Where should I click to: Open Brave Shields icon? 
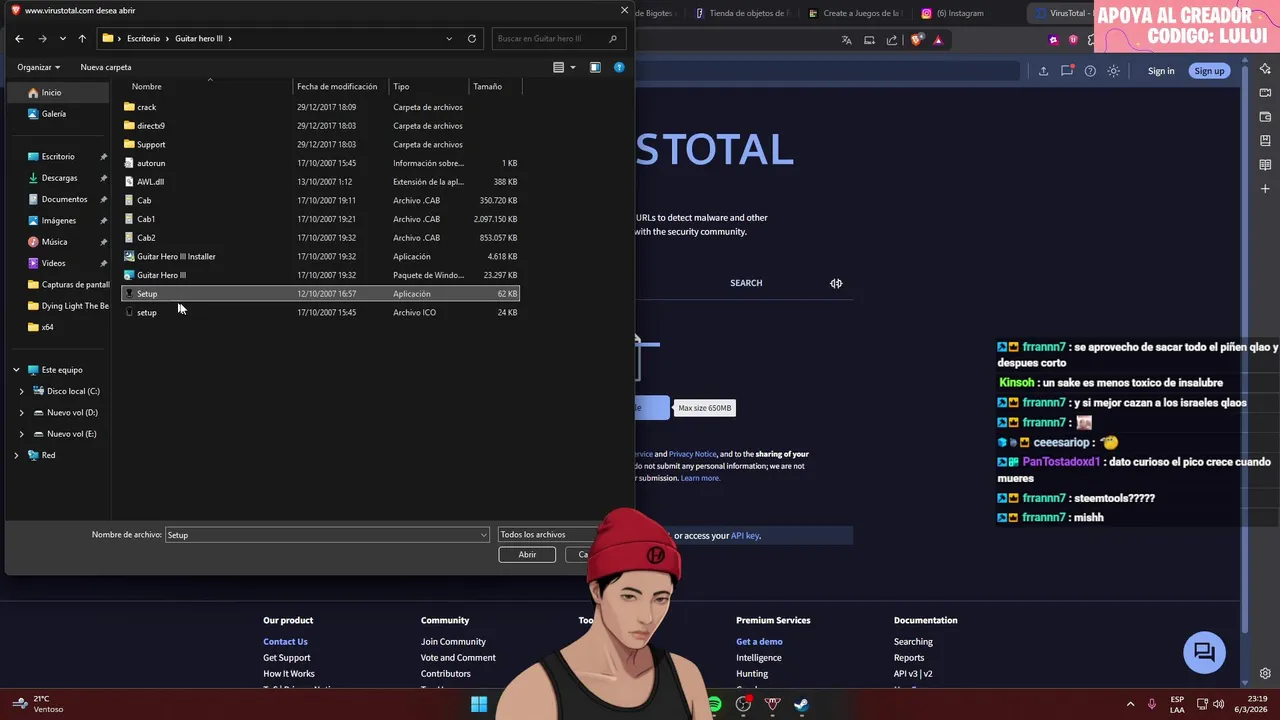click(916, 40)
